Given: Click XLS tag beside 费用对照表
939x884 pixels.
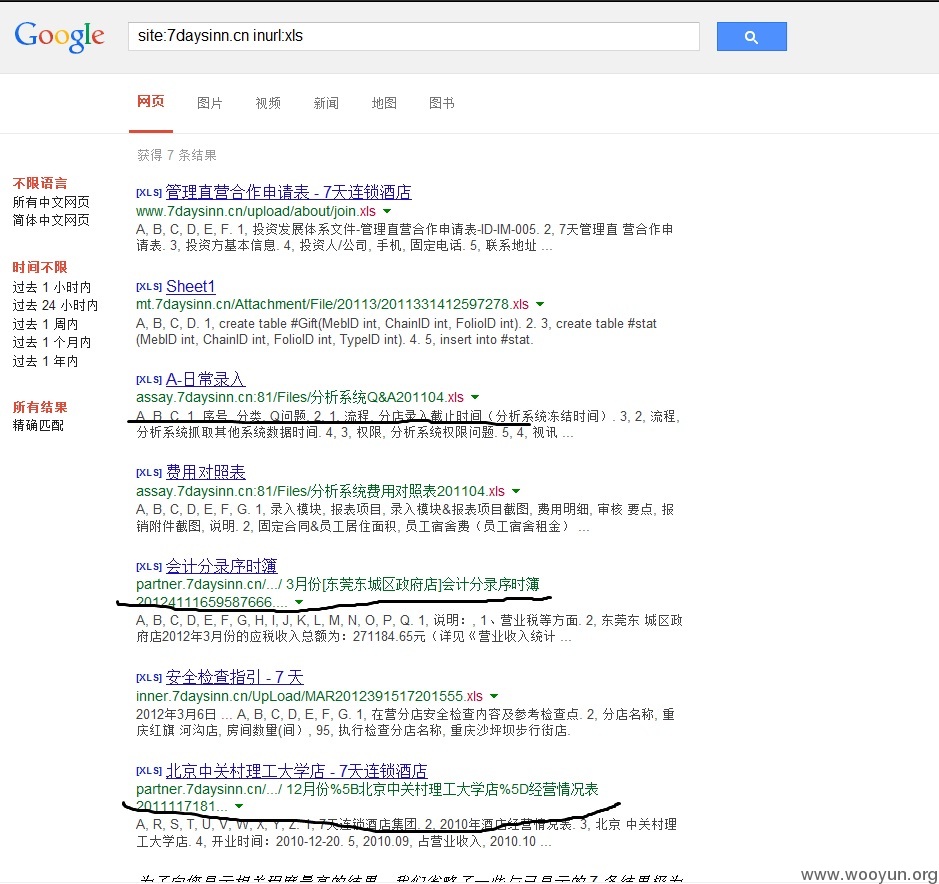Looking at the screenshot, I should (149, 473).
